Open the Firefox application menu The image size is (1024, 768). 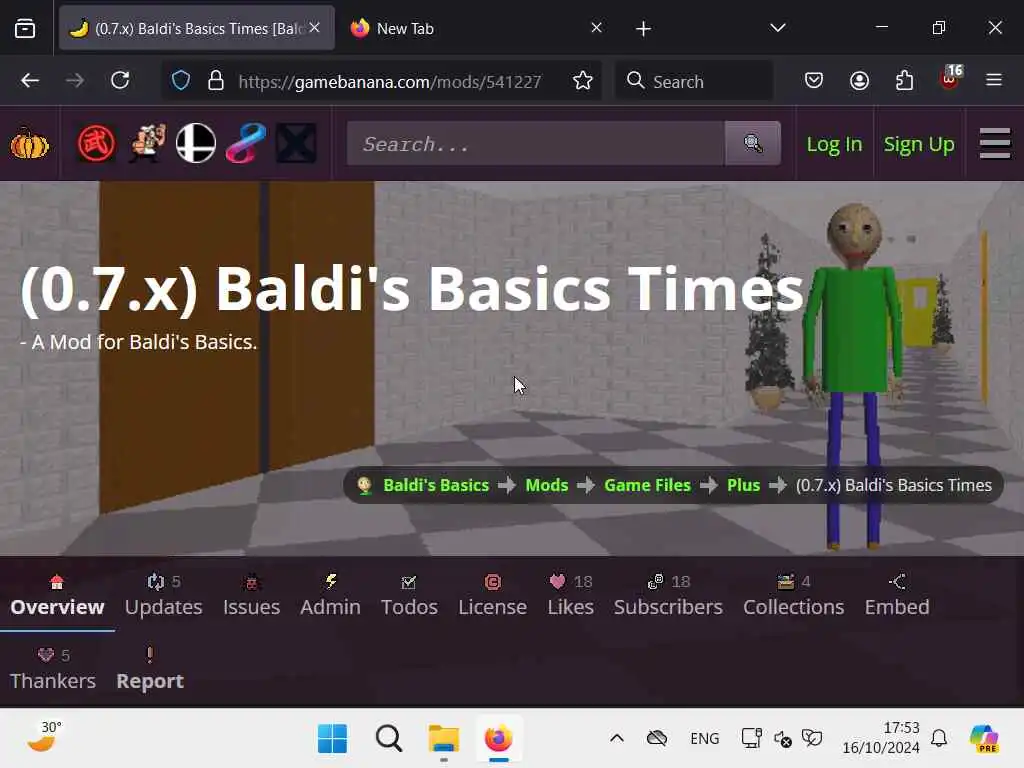[994, 81]
